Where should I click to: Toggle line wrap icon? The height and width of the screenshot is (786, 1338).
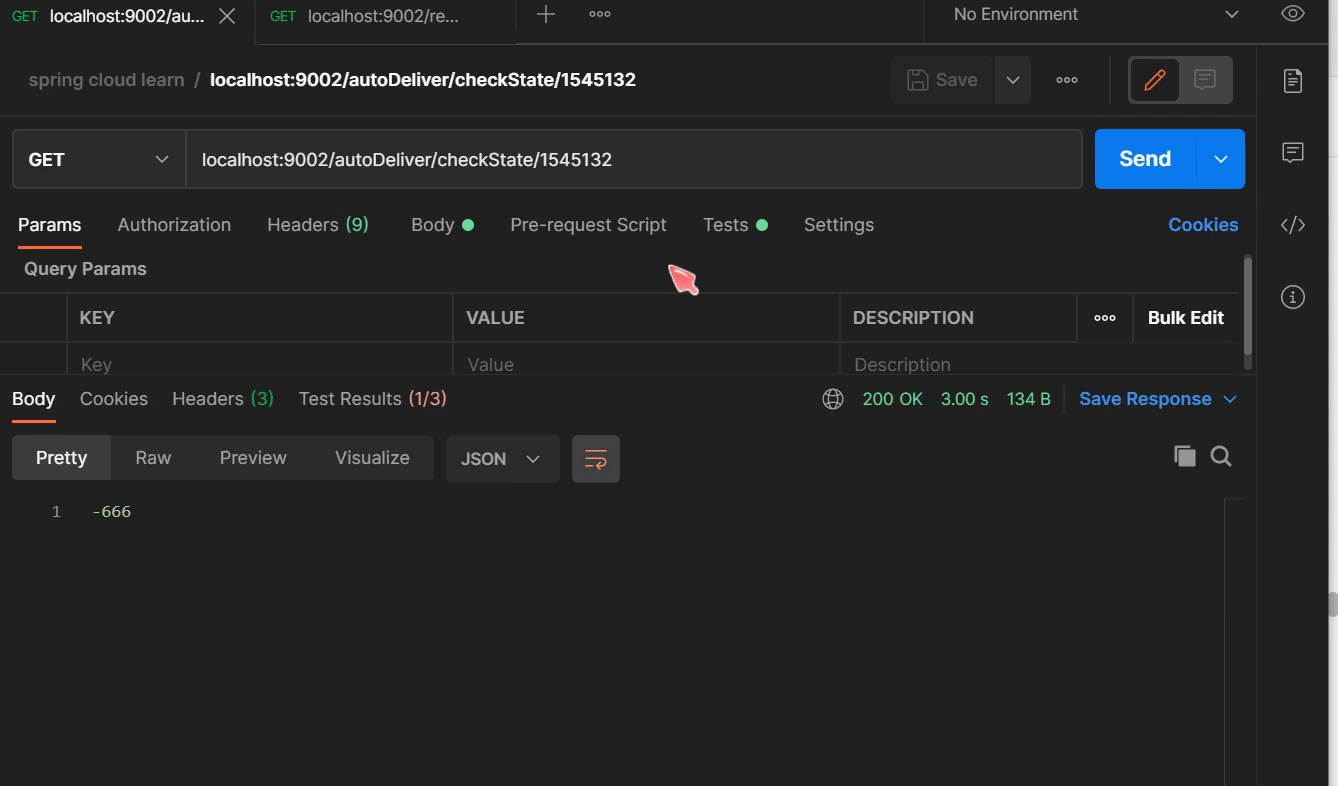coord(596,459)
